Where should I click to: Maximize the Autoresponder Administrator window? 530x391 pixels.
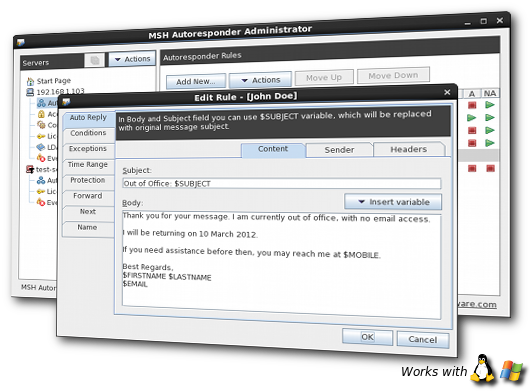(x=484, y=21)
